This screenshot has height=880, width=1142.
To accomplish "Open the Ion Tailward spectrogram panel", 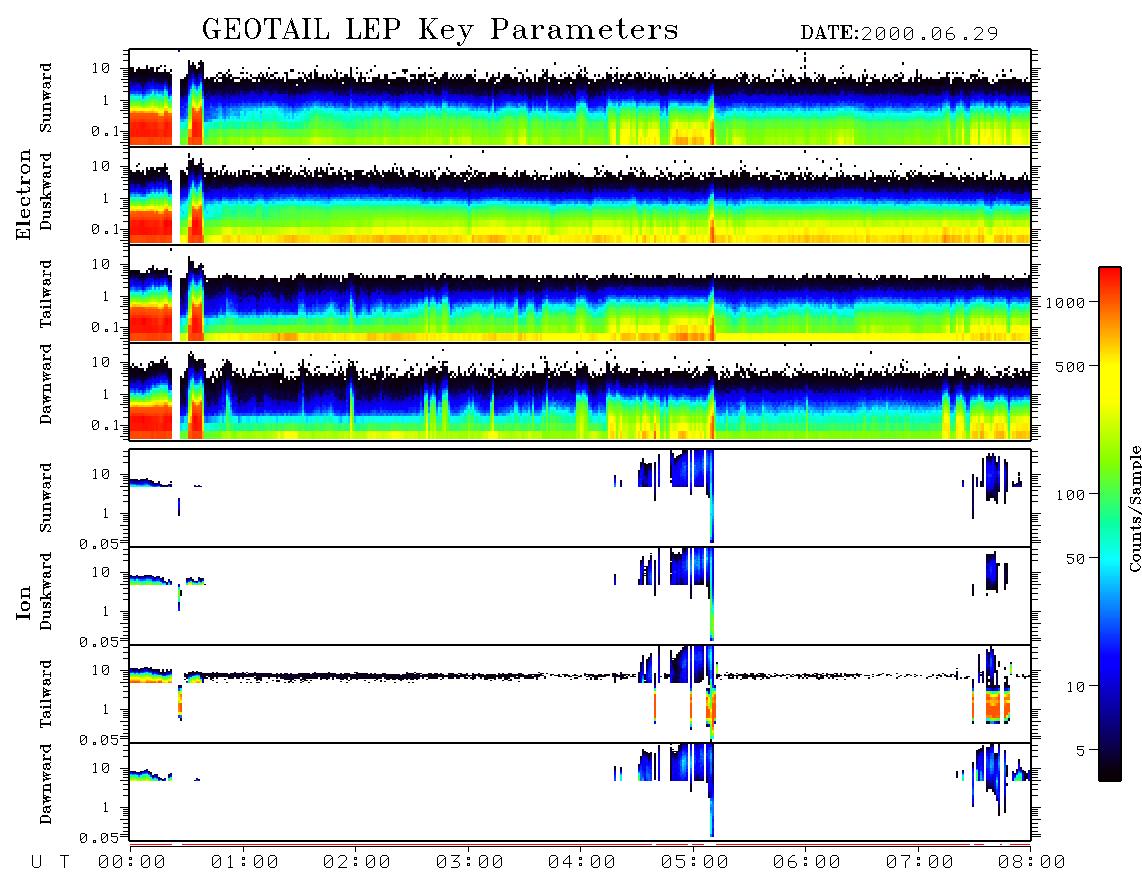I will [x=580, y=694].
